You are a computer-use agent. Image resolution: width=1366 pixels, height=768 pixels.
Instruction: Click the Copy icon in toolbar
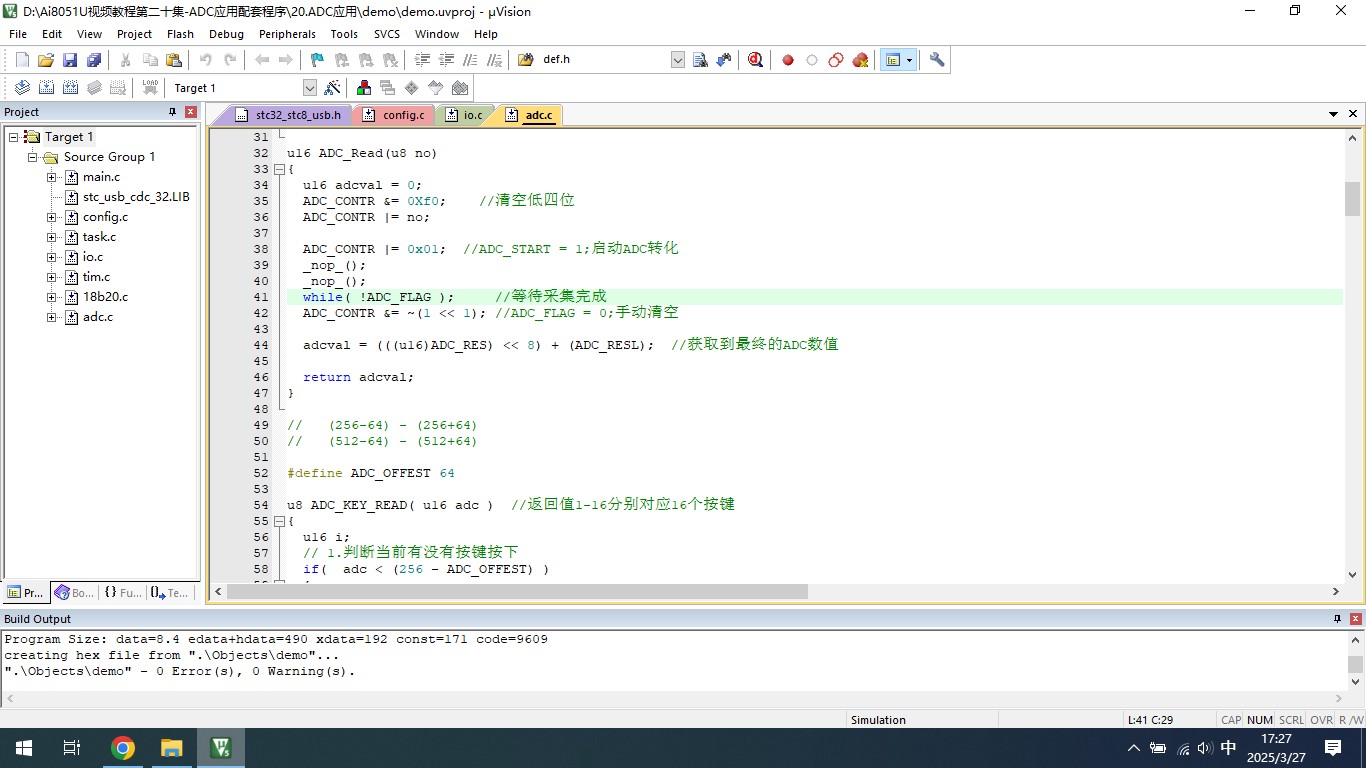point(150,60)
